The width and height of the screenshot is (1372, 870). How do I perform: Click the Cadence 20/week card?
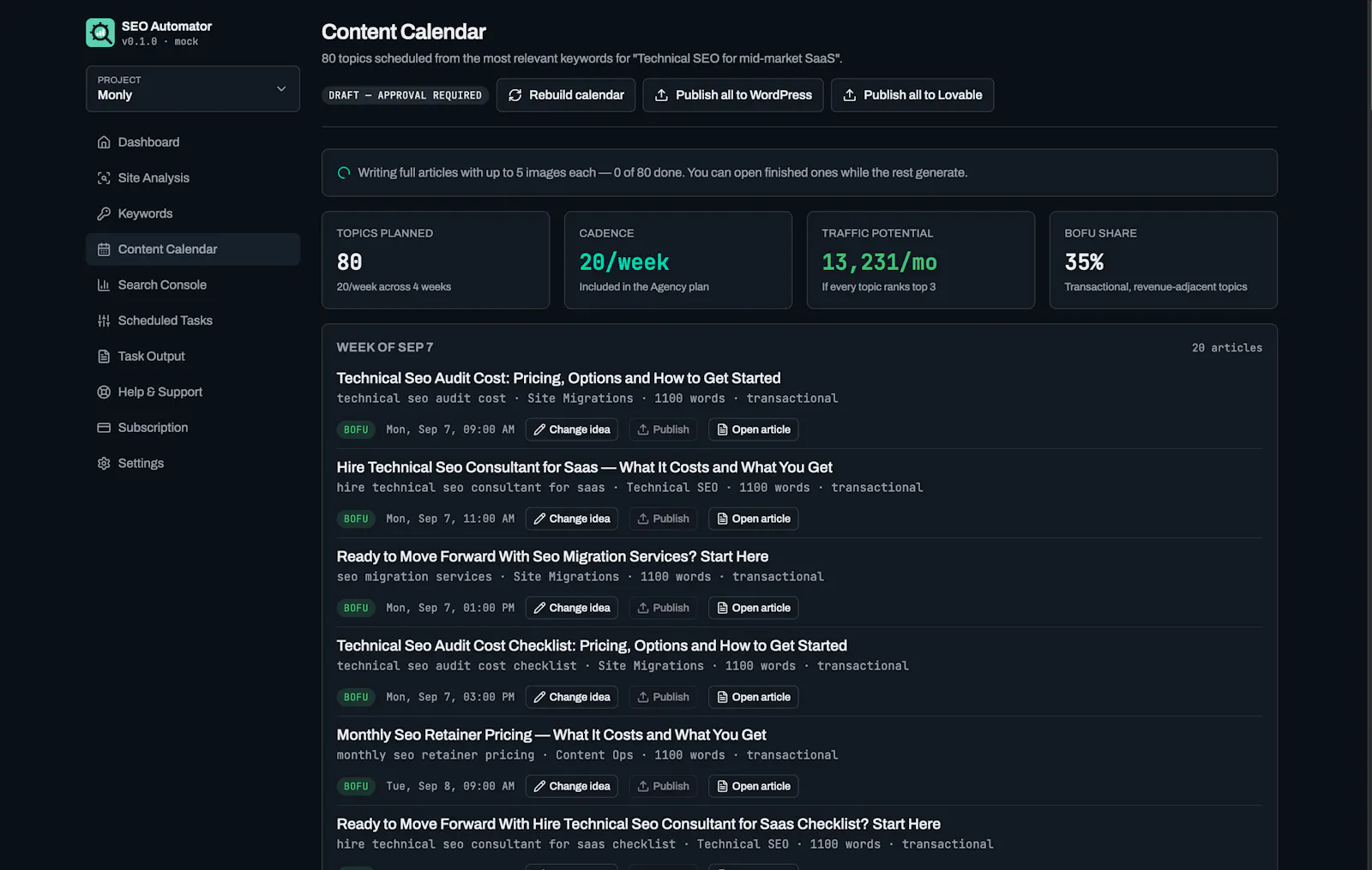coord(678,260)
